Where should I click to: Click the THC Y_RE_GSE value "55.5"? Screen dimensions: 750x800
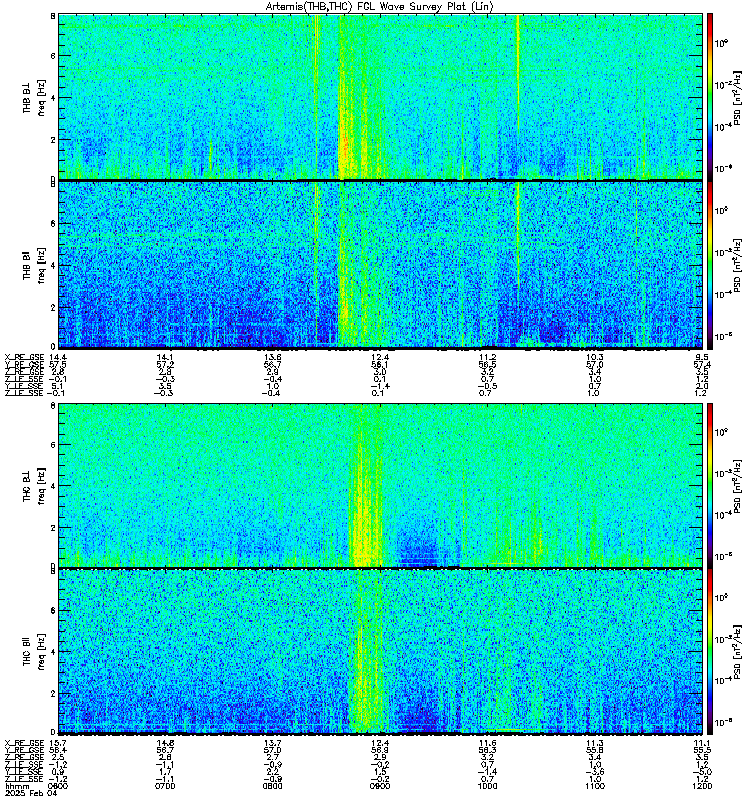(702, 750)
